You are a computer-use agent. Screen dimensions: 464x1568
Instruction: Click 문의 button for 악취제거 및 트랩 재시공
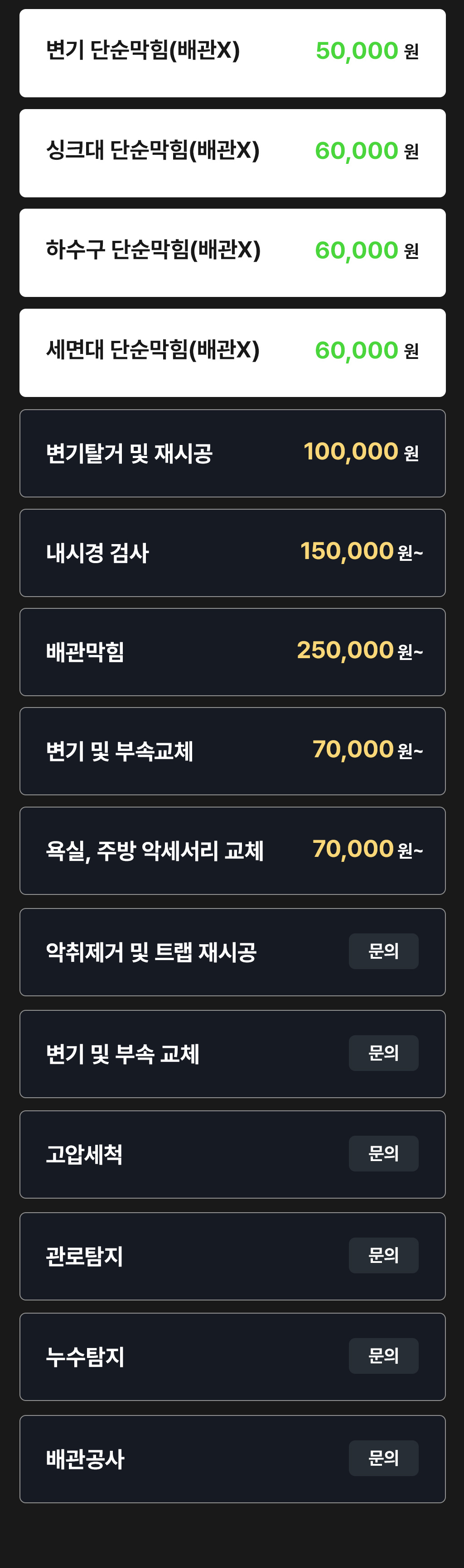[383, 951]
